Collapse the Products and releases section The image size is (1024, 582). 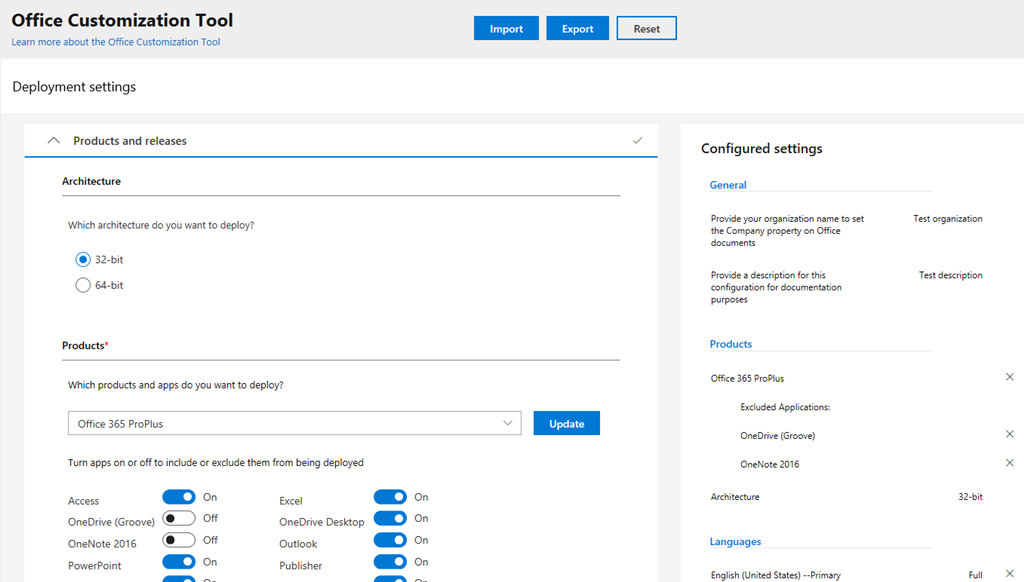[54, 140]
